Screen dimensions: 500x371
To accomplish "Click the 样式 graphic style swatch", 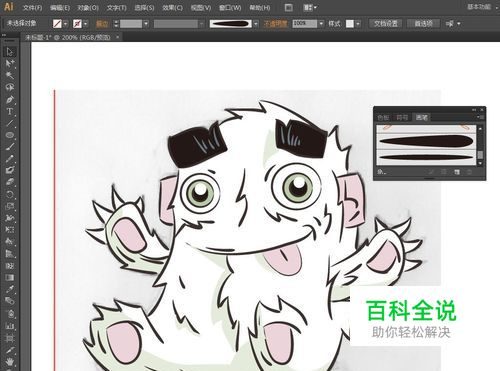I will coord(350,24).
